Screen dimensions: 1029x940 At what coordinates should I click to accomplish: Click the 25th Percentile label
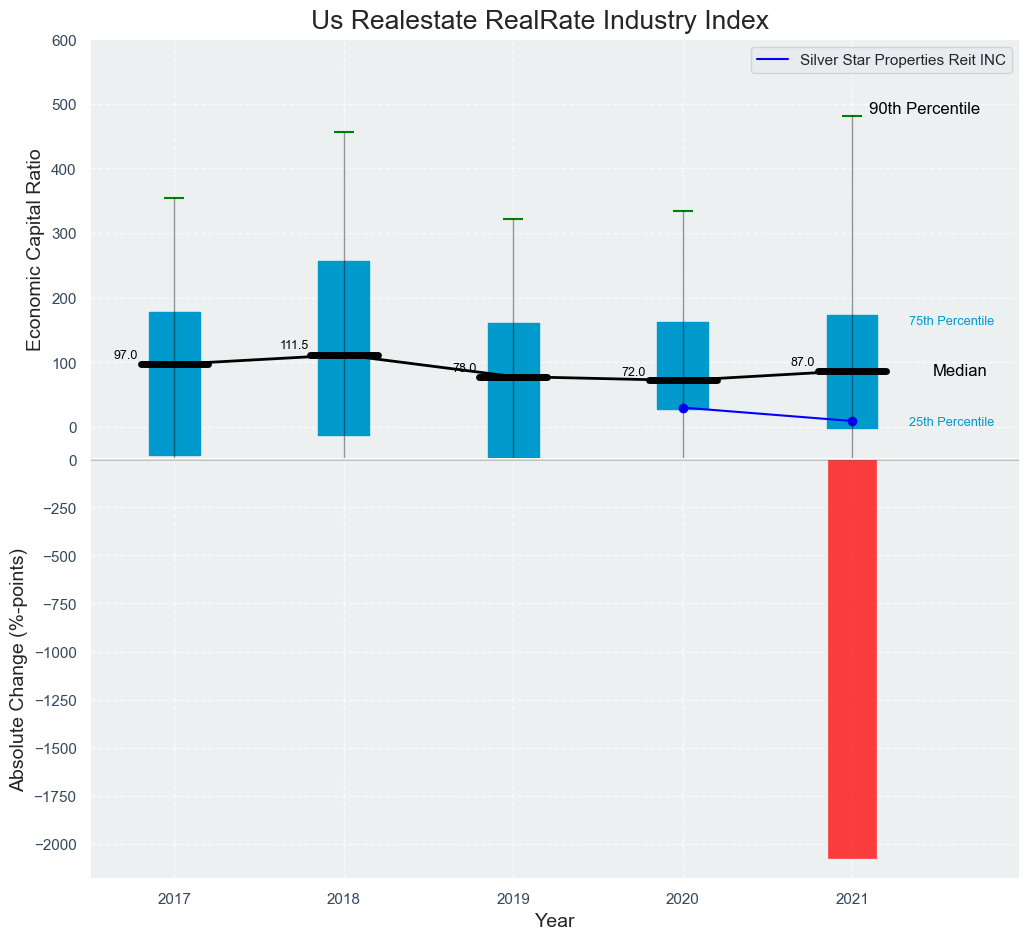950,422
